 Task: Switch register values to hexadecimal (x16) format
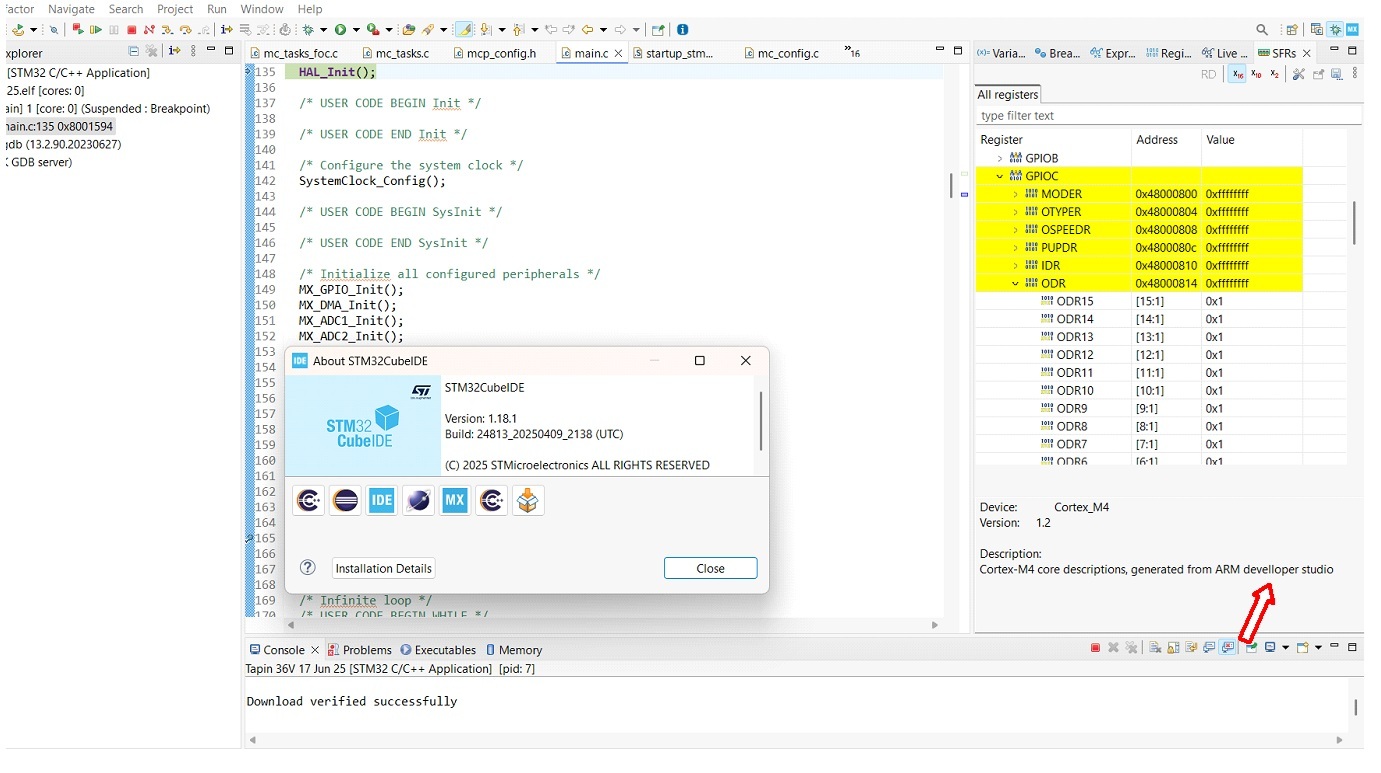1238,74
